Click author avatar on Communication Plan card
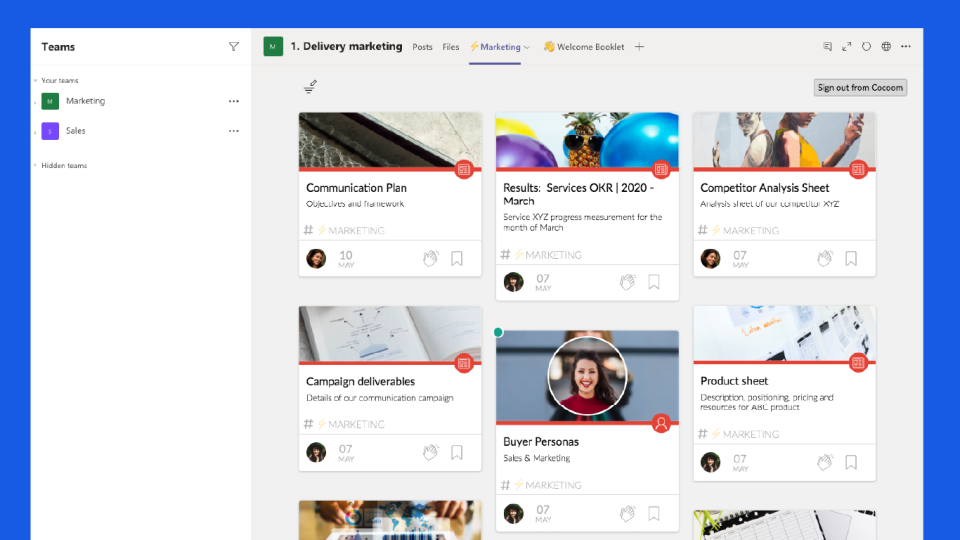 tap(317, 258)
